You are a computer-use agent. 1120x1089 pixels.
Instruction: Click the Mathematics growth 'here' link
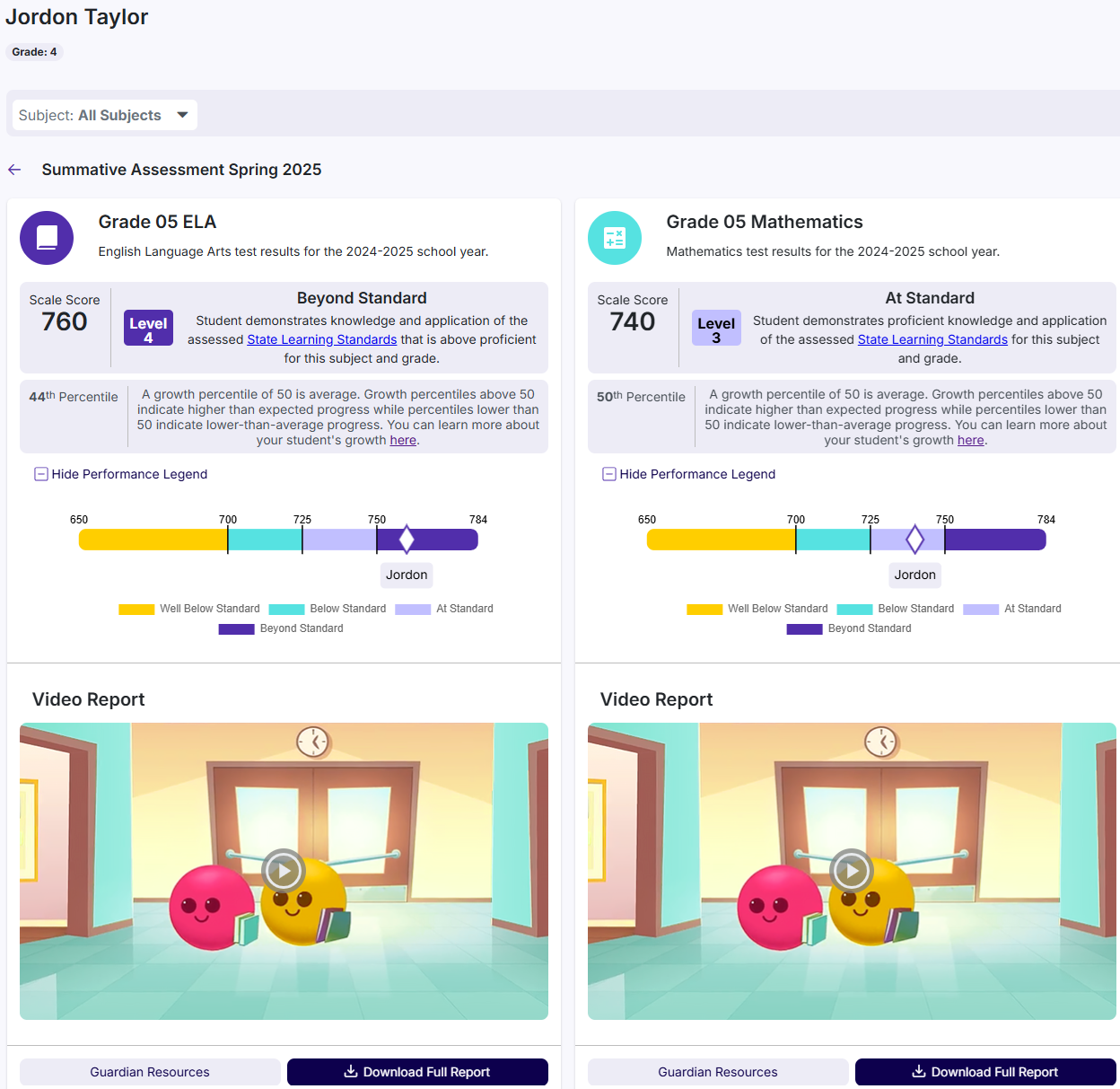coord(970,440)
